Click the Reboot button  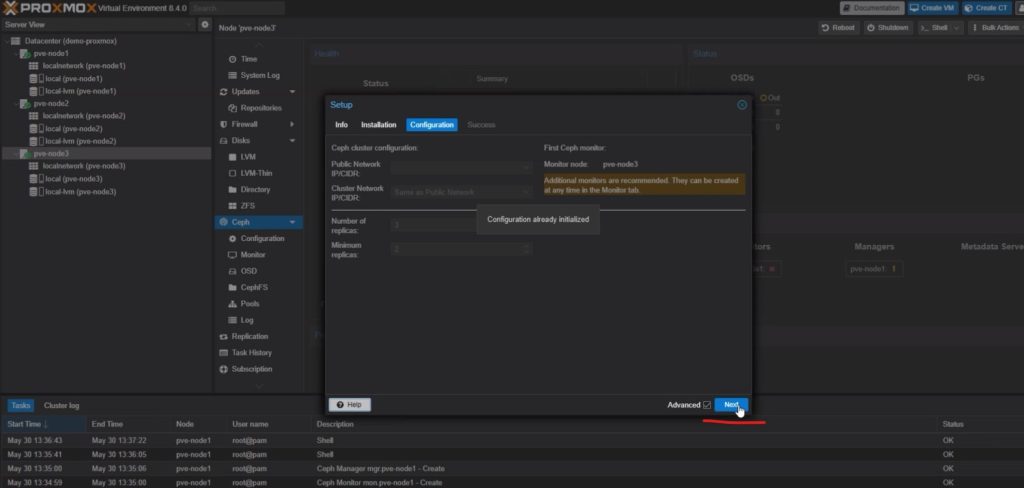pyautogui.click(x=838, y=28)
